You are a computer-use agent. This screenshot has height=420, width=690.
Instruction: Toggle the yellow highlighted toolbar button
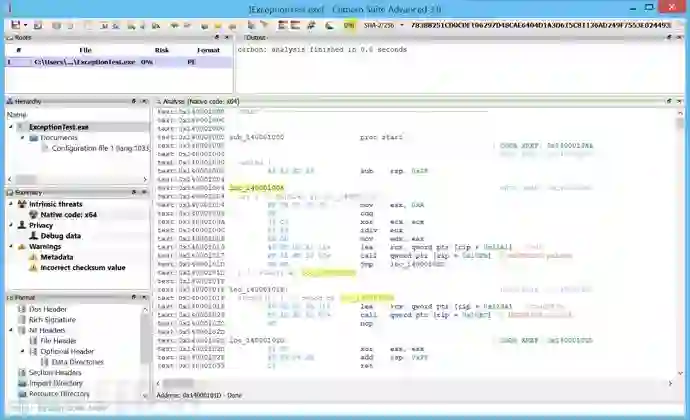pyautogui.click(x=349, y=26)
